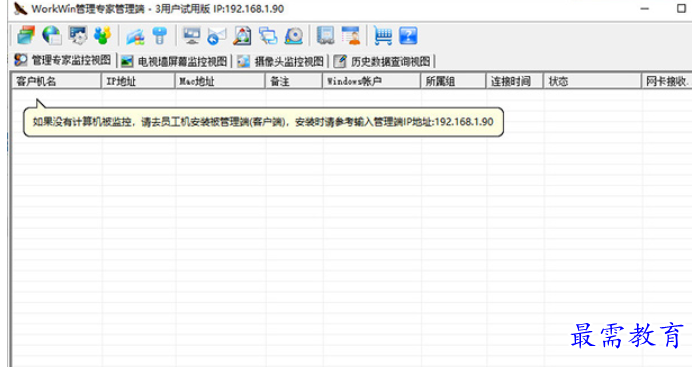Screen dimensions: 692x367
Task: Switch to 管理专家监控视图 tab
Action: coord(63,60)
